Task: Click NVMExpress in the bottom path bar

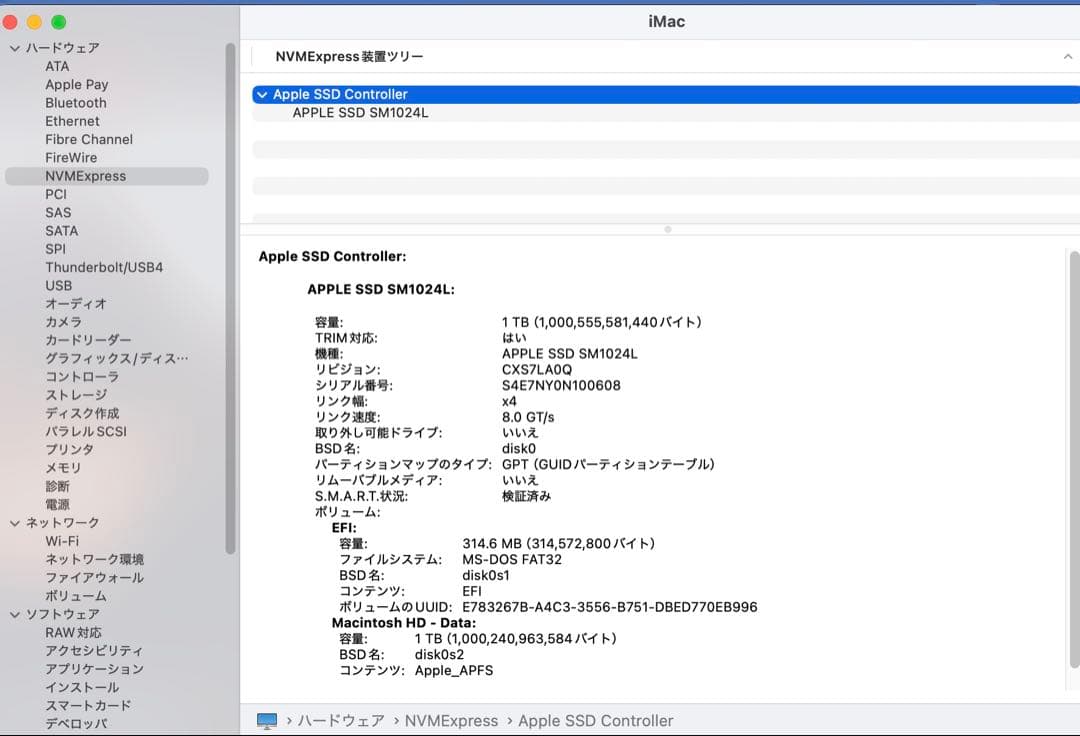Action: [x=451, y=721]
